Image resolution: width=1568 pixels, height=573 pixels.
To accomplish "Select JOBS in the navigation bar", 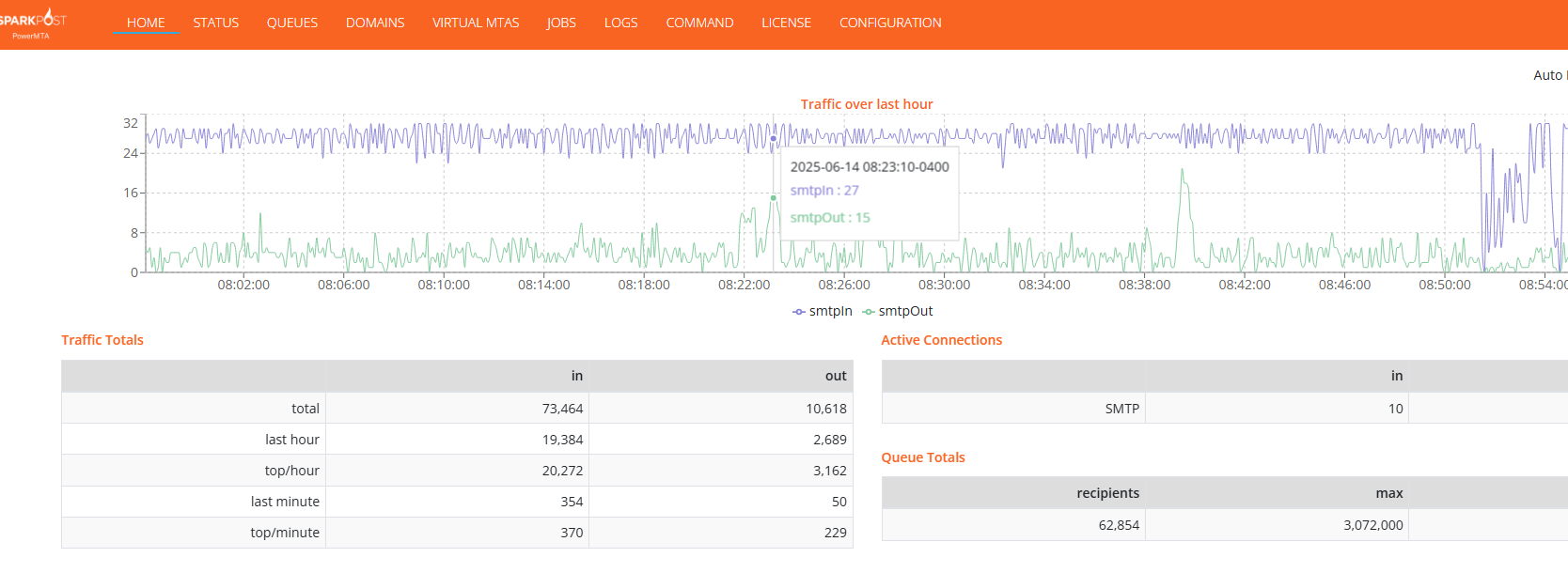I will click(561, 23).
